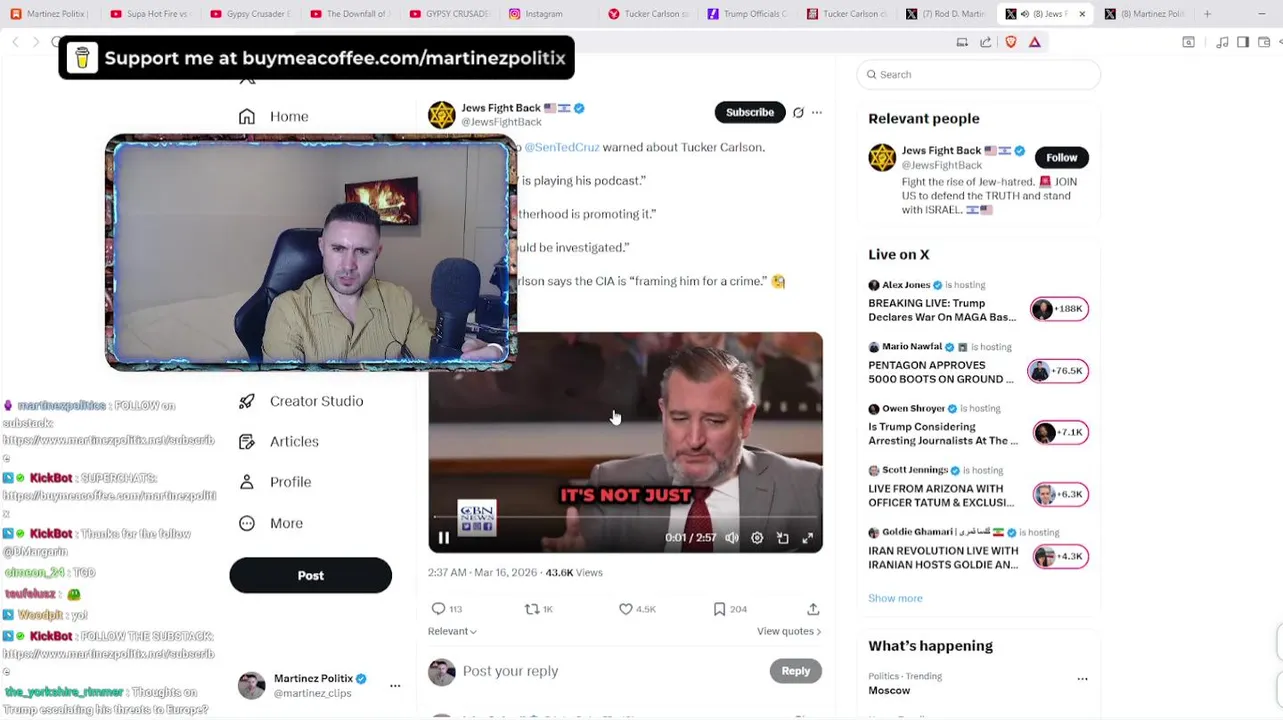Subscribe to Jews Fight Back
Image resolution: width=1283 pixels, height=720 pixels.
[x=749, y=113]
